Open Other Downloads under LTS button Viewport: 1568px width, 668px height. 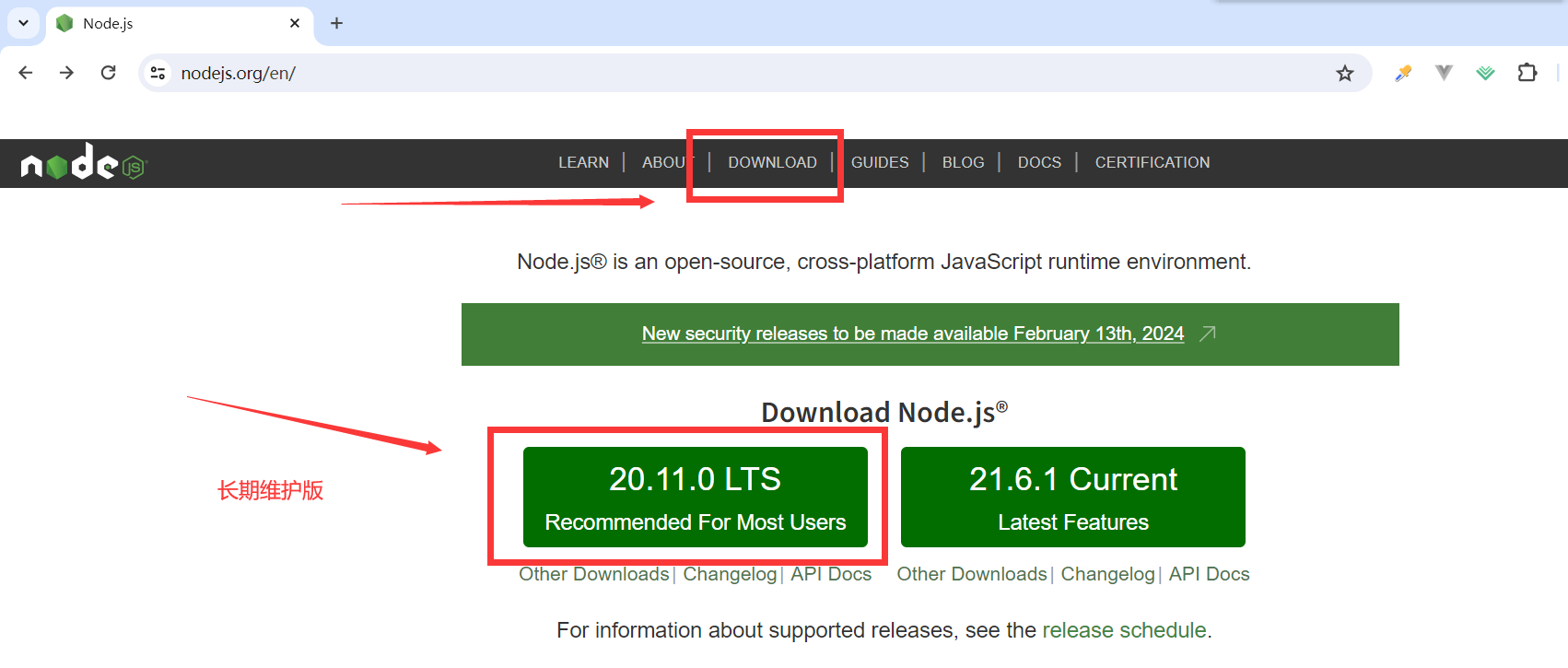pos(594,574)
